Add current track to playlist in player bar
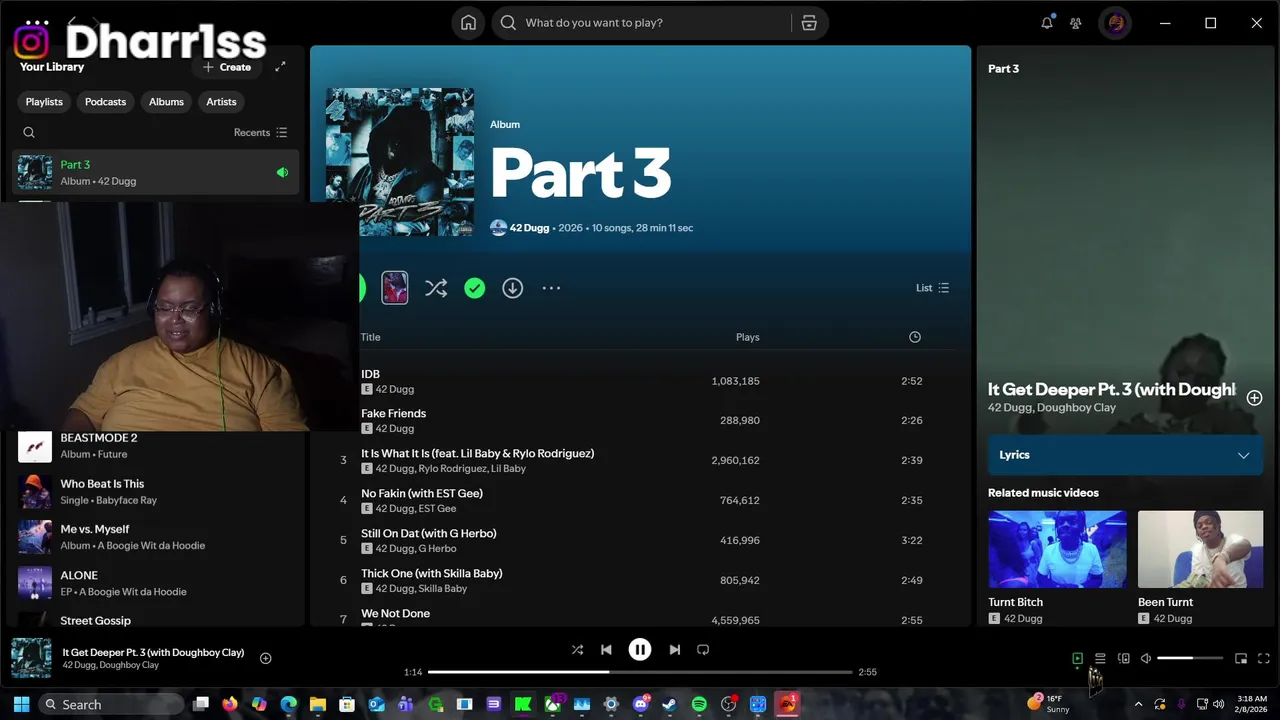Image resolution: width=1280 pixels, height=720 pixels. pyautogui.click(x=266, y=658)
